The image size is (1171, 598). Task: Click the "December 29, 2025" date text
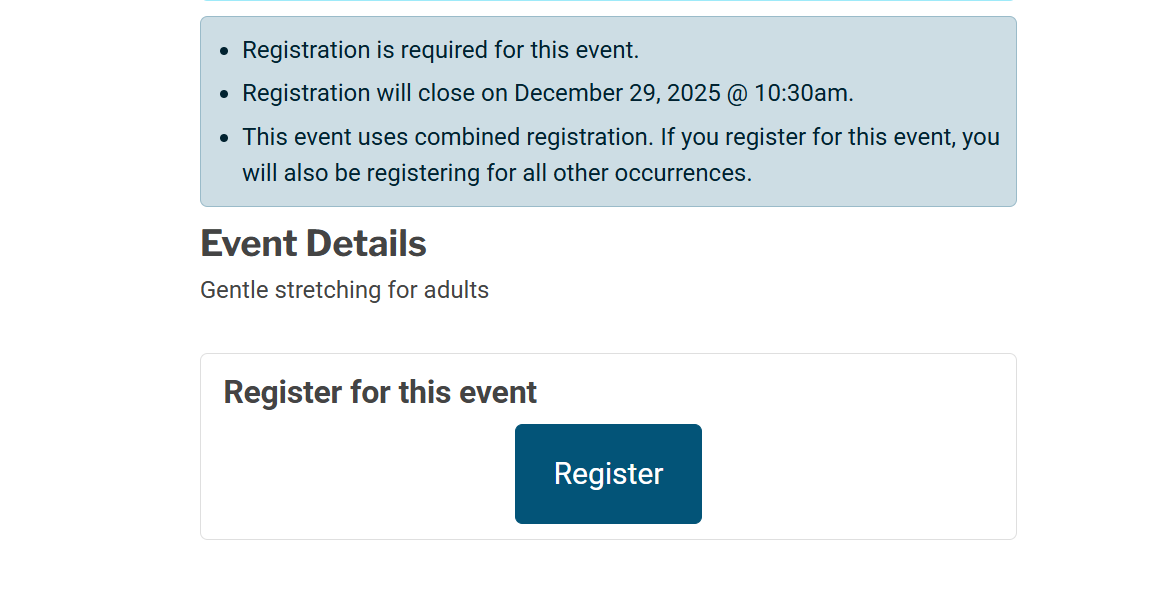click(616, 94)
